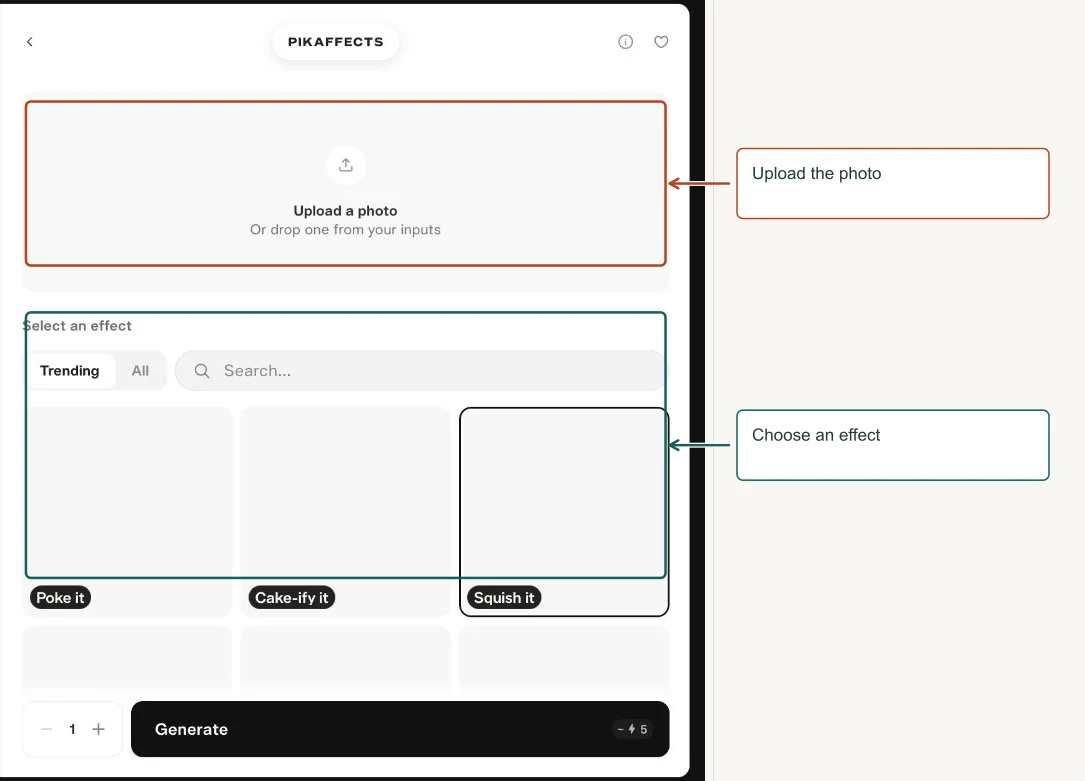The width and height of the screenshot is (1085, 781).
Task: Click 'Or drop one from your inputs'
Action: click(345, 230)
